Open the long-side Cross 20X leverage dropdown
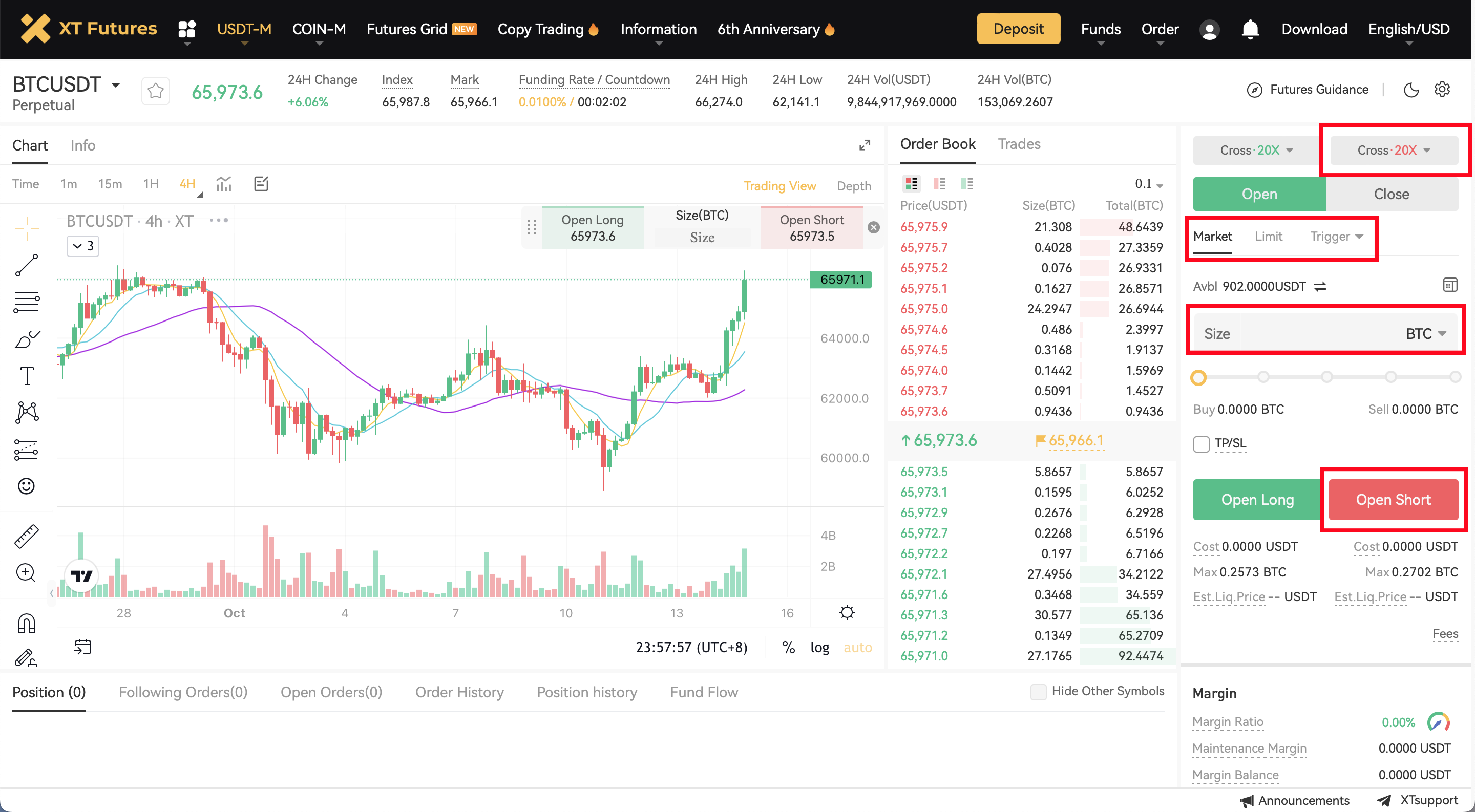This screenshot has height=812, width=1475. 1256,150
